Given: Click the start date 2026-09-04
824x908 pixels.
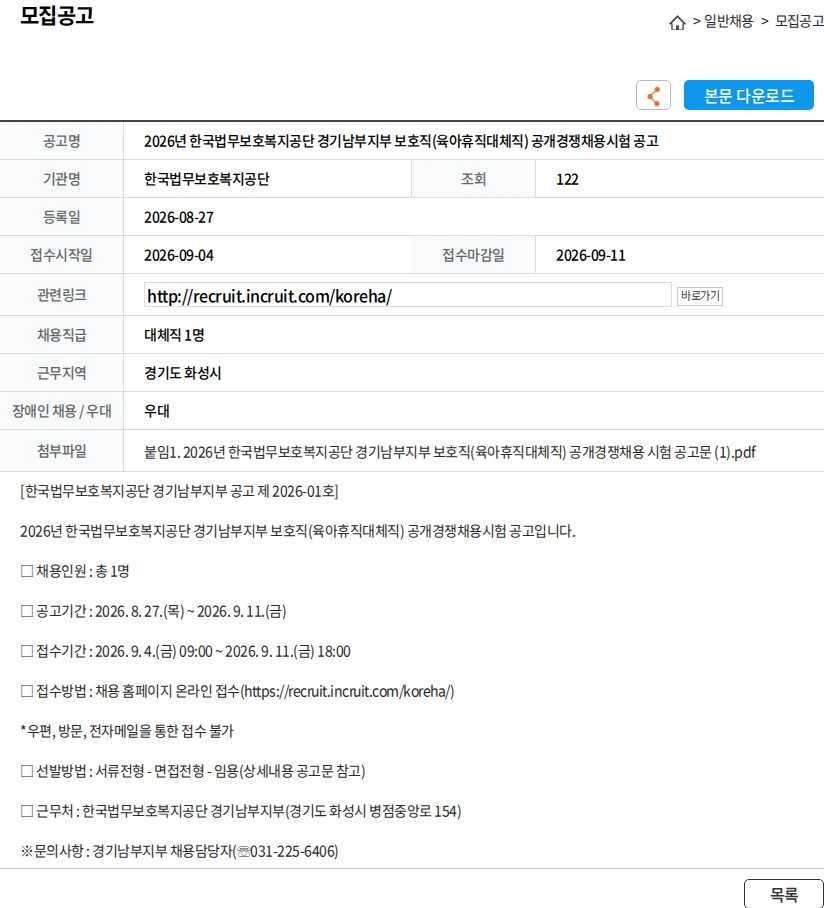Looking at the screenshot, I should 179,255.
